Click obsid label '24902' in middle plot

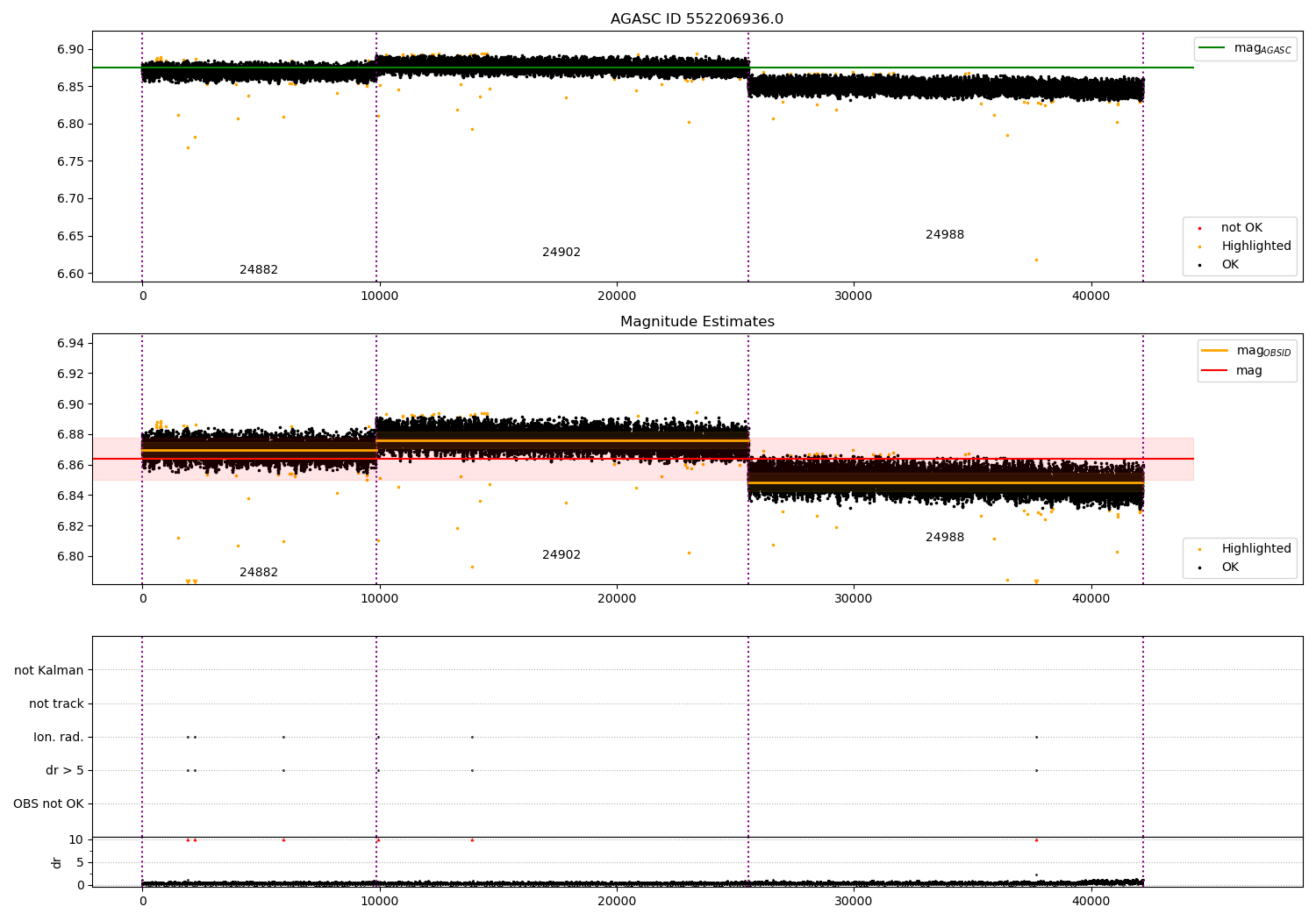[x=561, y=555]
